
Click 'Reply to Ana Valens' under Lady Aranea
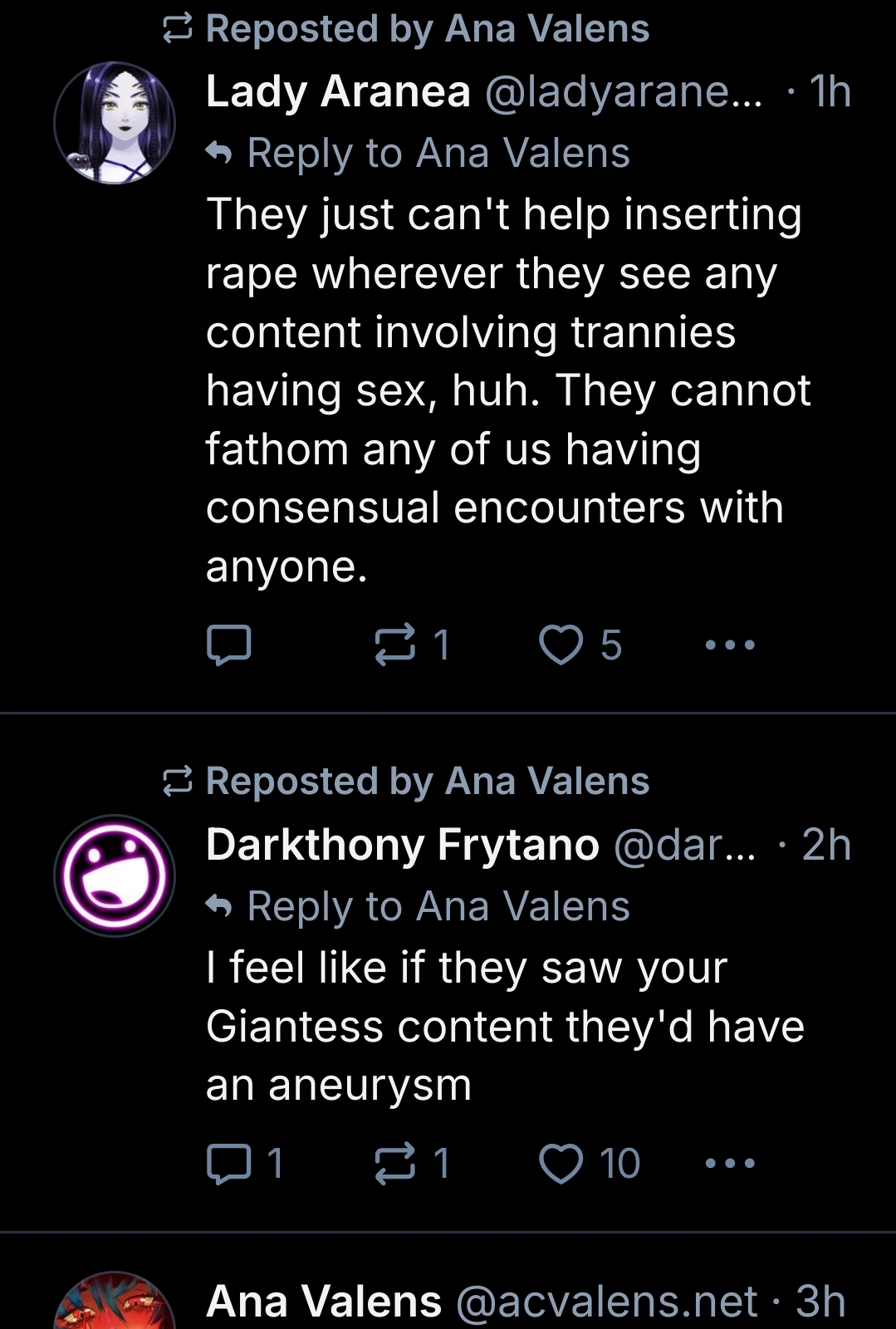coord(438,154)
